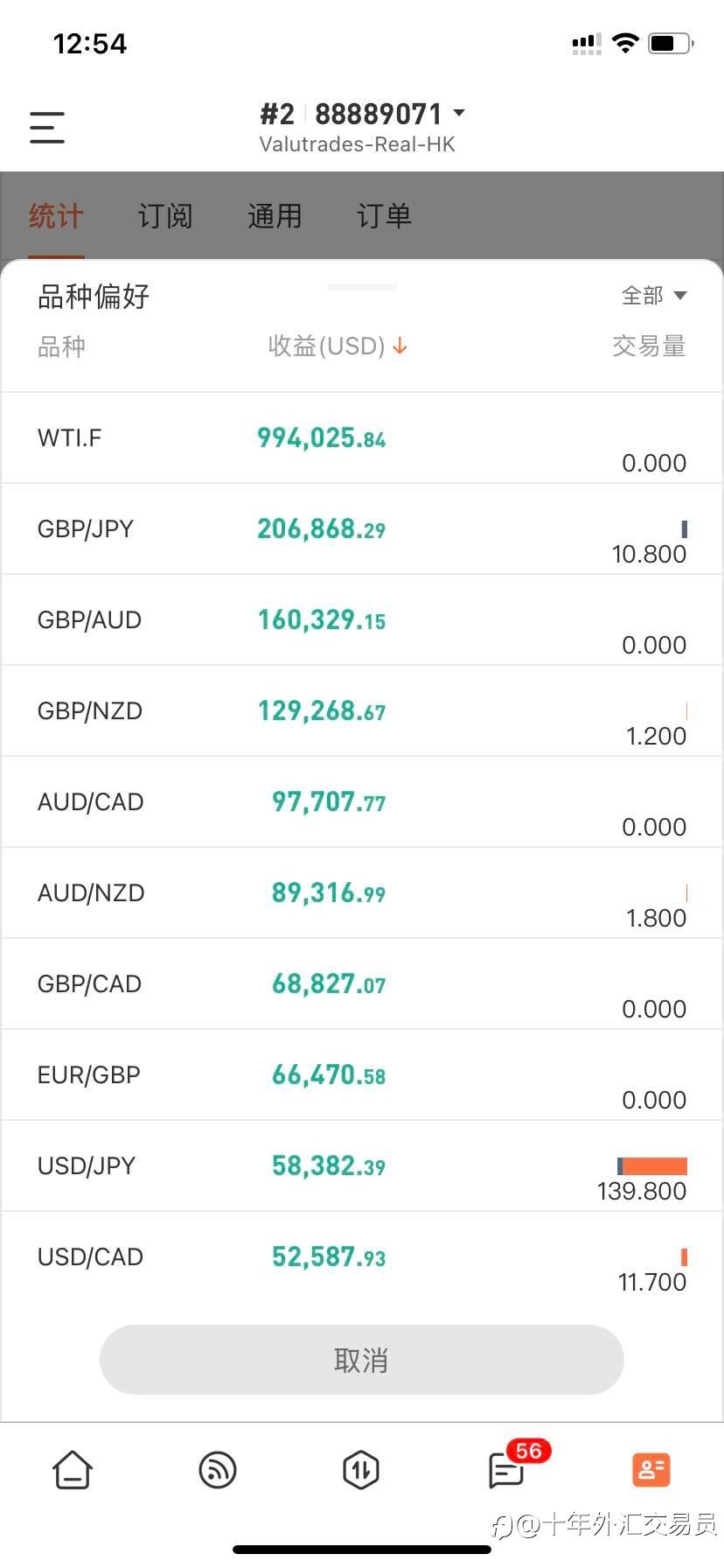Tap the sheet drag handle

coord(362,286)
